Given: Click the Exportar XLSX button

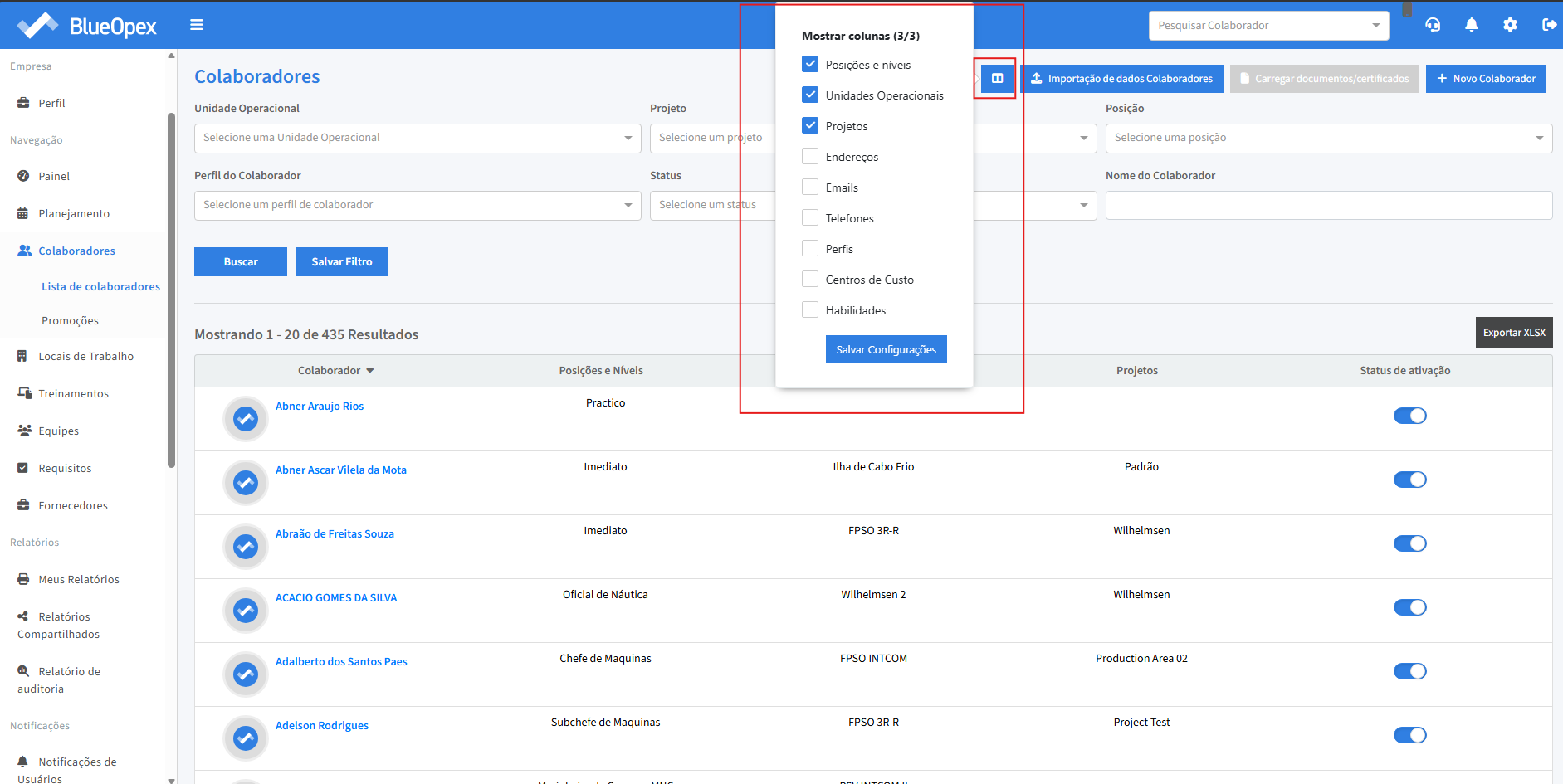Looking at the screenshot, I should coord(1514,332).
